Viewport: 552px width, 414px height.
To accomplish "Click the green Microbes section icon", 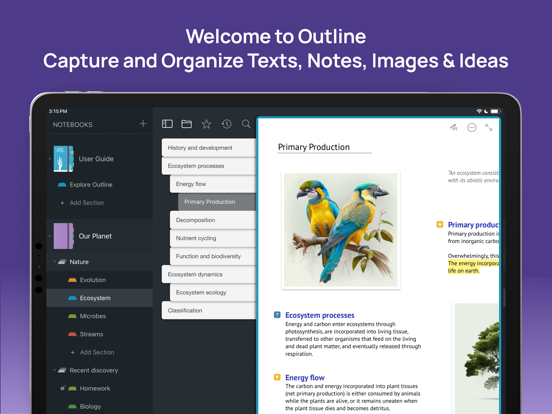I will click(72, 316).
